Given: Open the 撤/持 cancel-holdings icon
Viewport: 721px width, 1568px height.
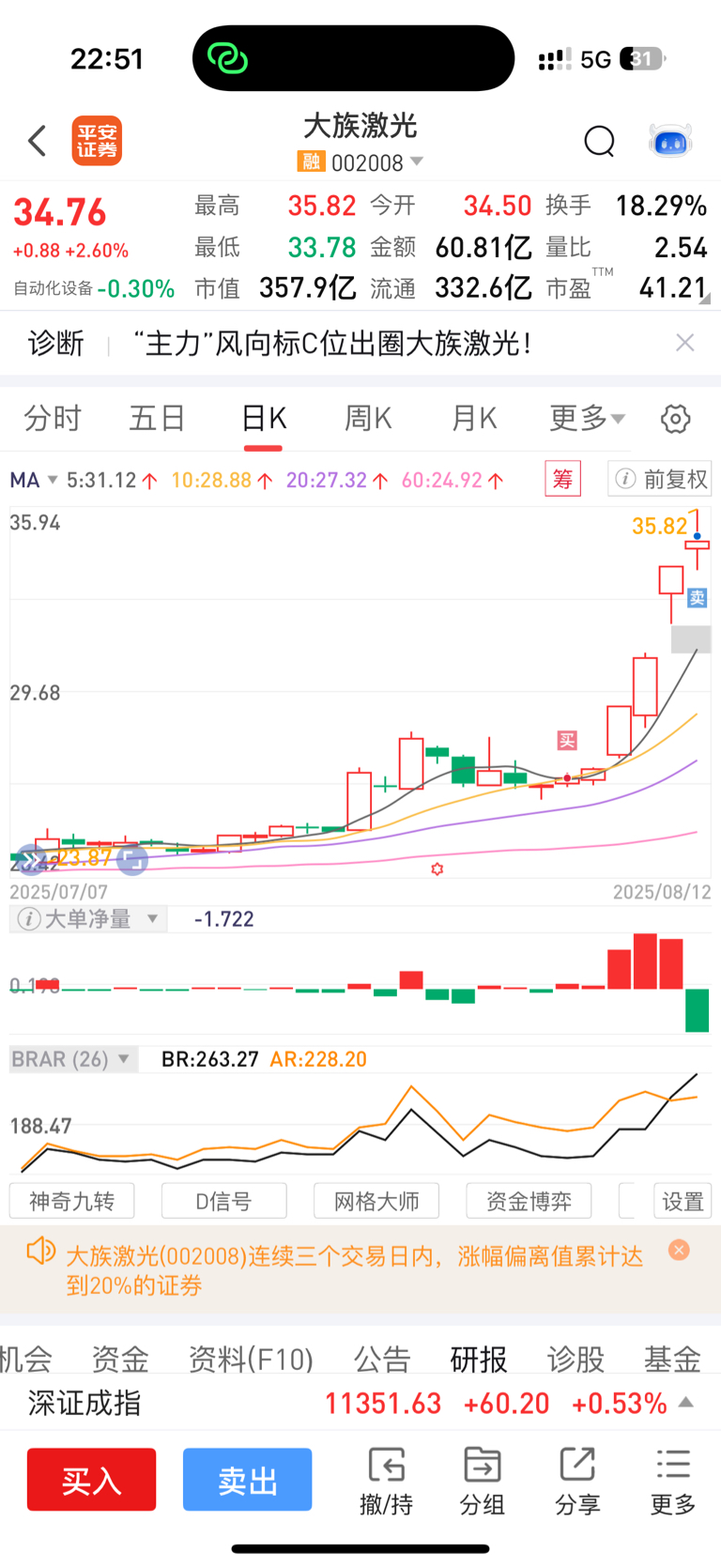Looking at the screenshot, I should pyautogui.click(x=386, y=1464).
